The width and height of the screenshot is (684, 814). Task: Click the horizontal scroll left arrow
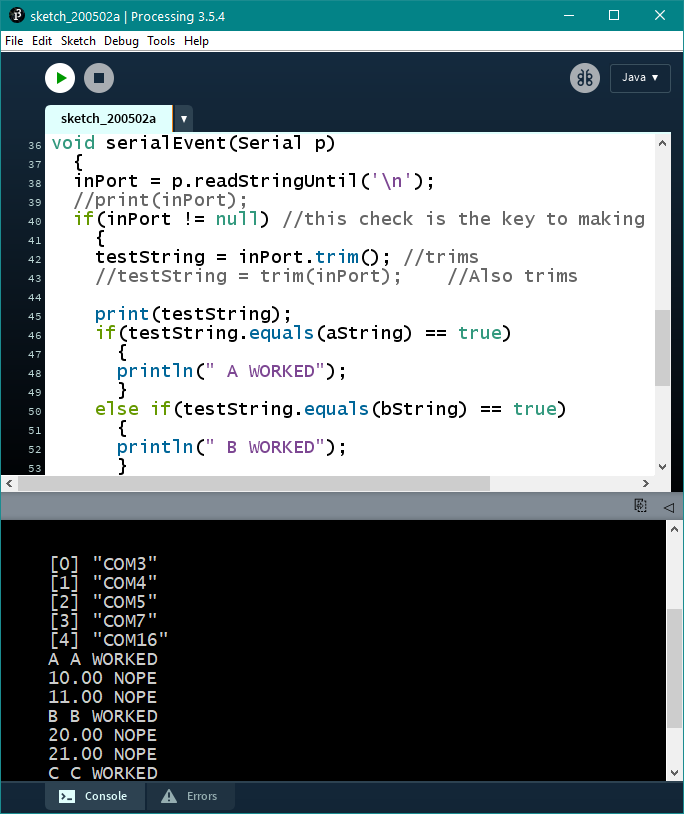click(x=9, y=484)
